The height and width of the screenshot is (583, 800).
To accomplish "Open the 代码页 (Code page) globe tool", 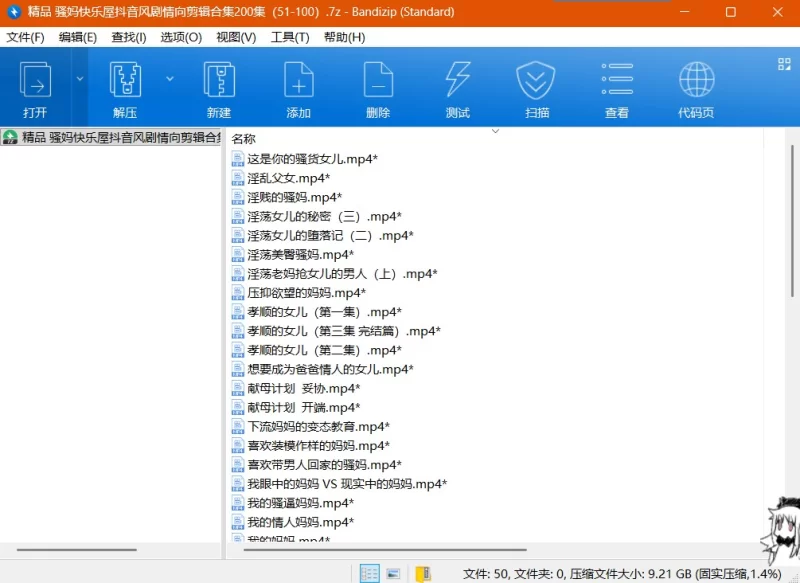I will (696, 88).
